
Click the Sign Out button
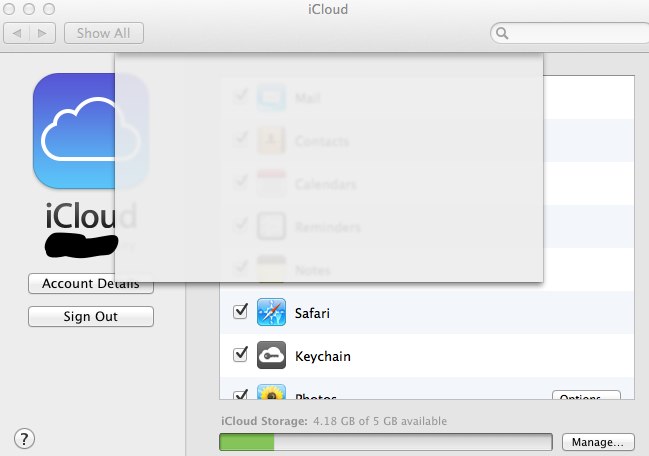(91, 317)
